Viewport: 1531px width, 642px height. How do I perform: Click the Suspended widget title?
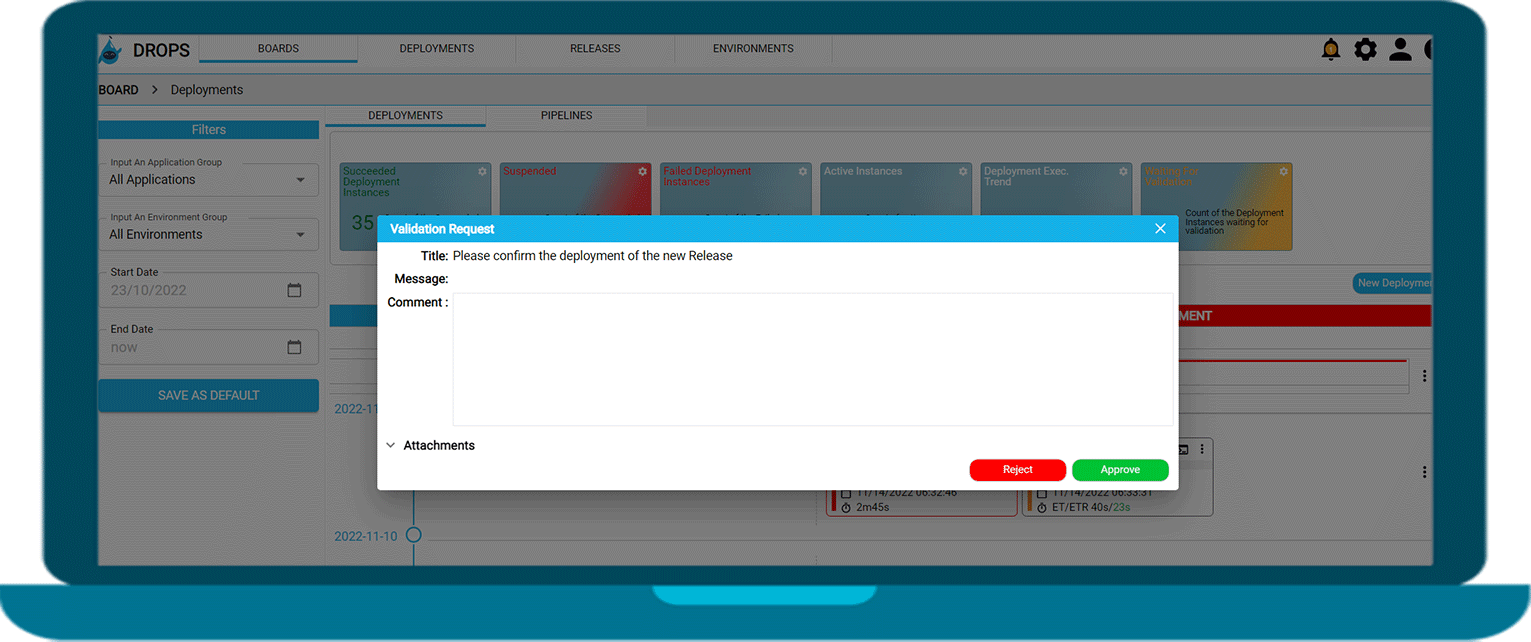tap(529, 172)
